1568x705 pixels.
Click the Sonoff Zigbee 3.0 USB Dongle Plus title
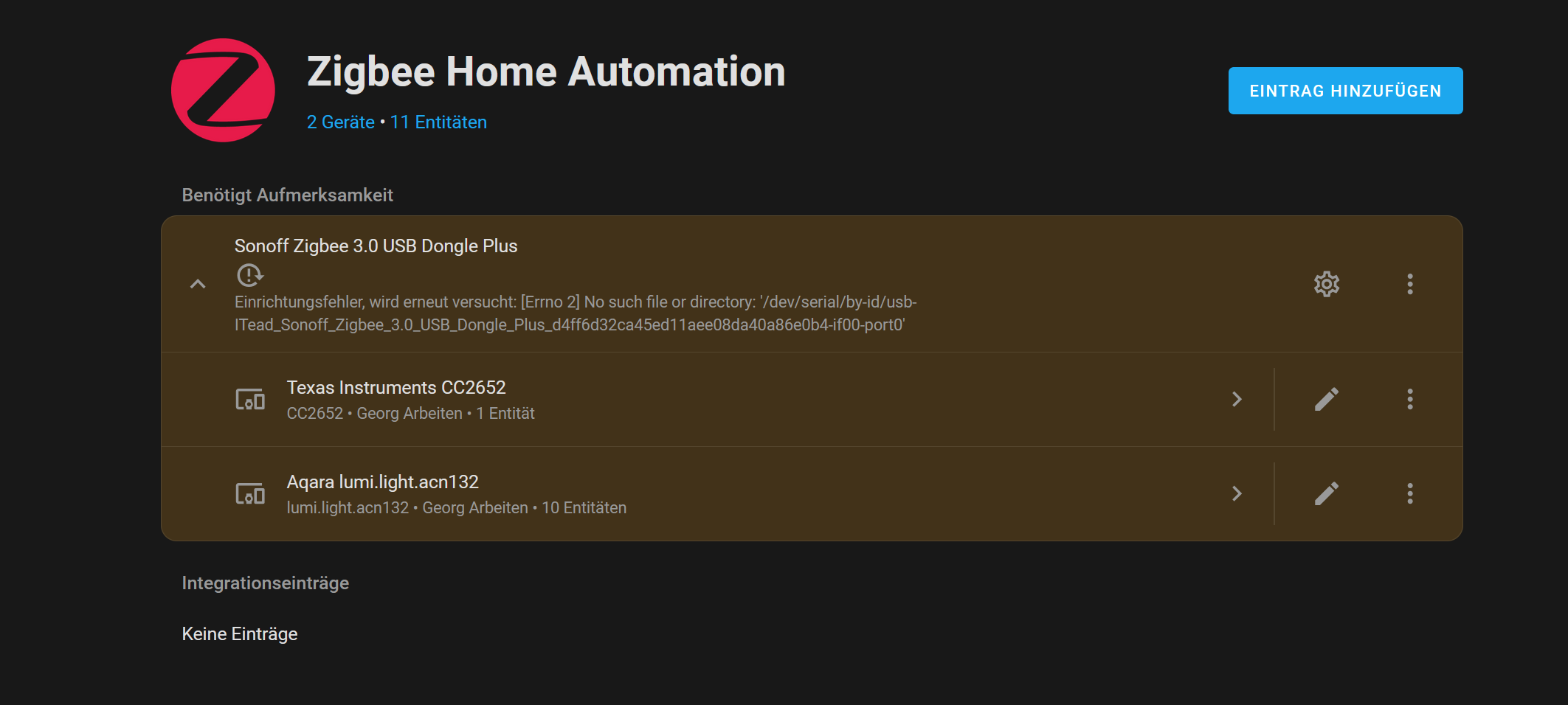pos(376,246)
